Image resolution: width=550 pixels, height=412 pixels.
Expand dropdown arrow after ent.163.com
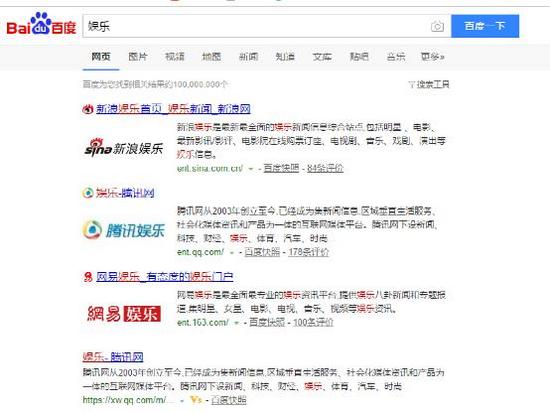236,323
